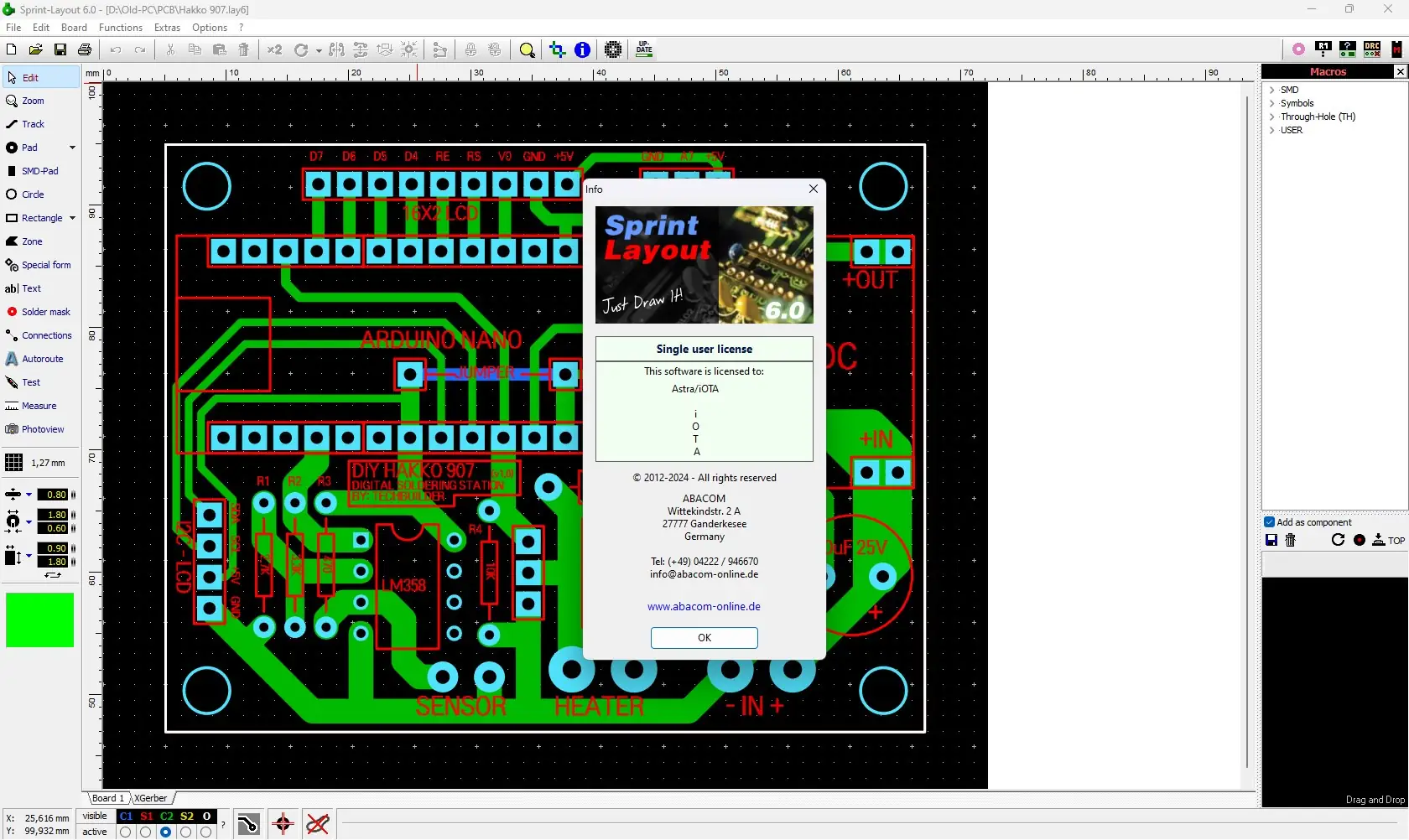This screenshot has height=840, width=1409.
Task: Toggle Add as component checkbox
Action: point(1270,522)
